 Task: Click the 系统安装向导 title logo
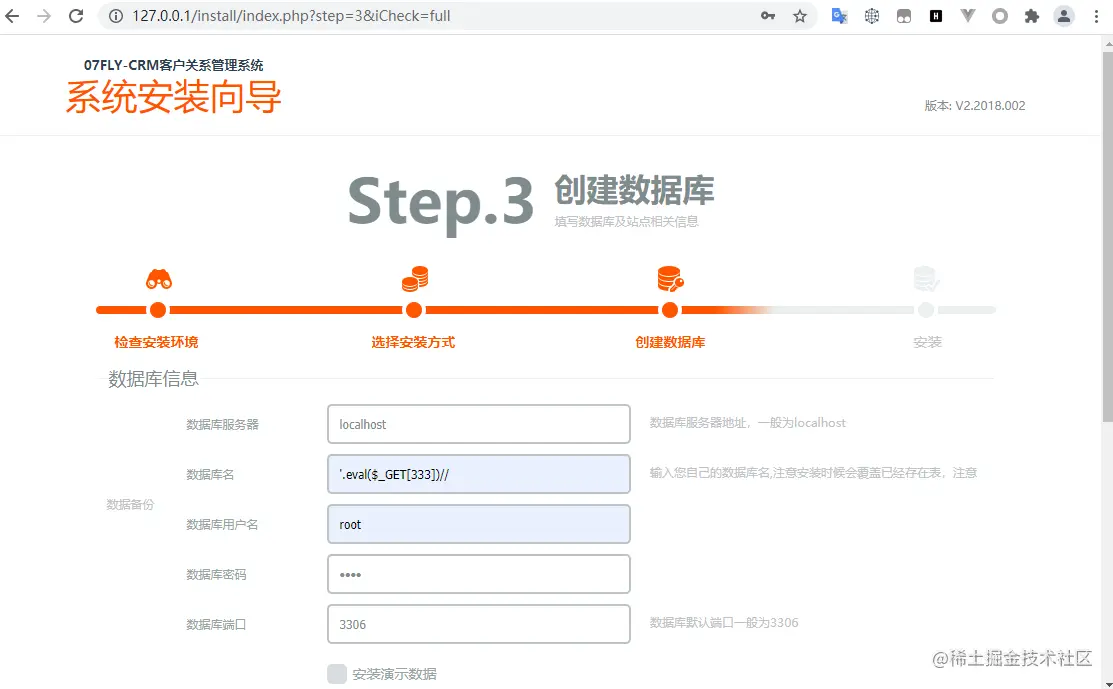tap(174, 97)
